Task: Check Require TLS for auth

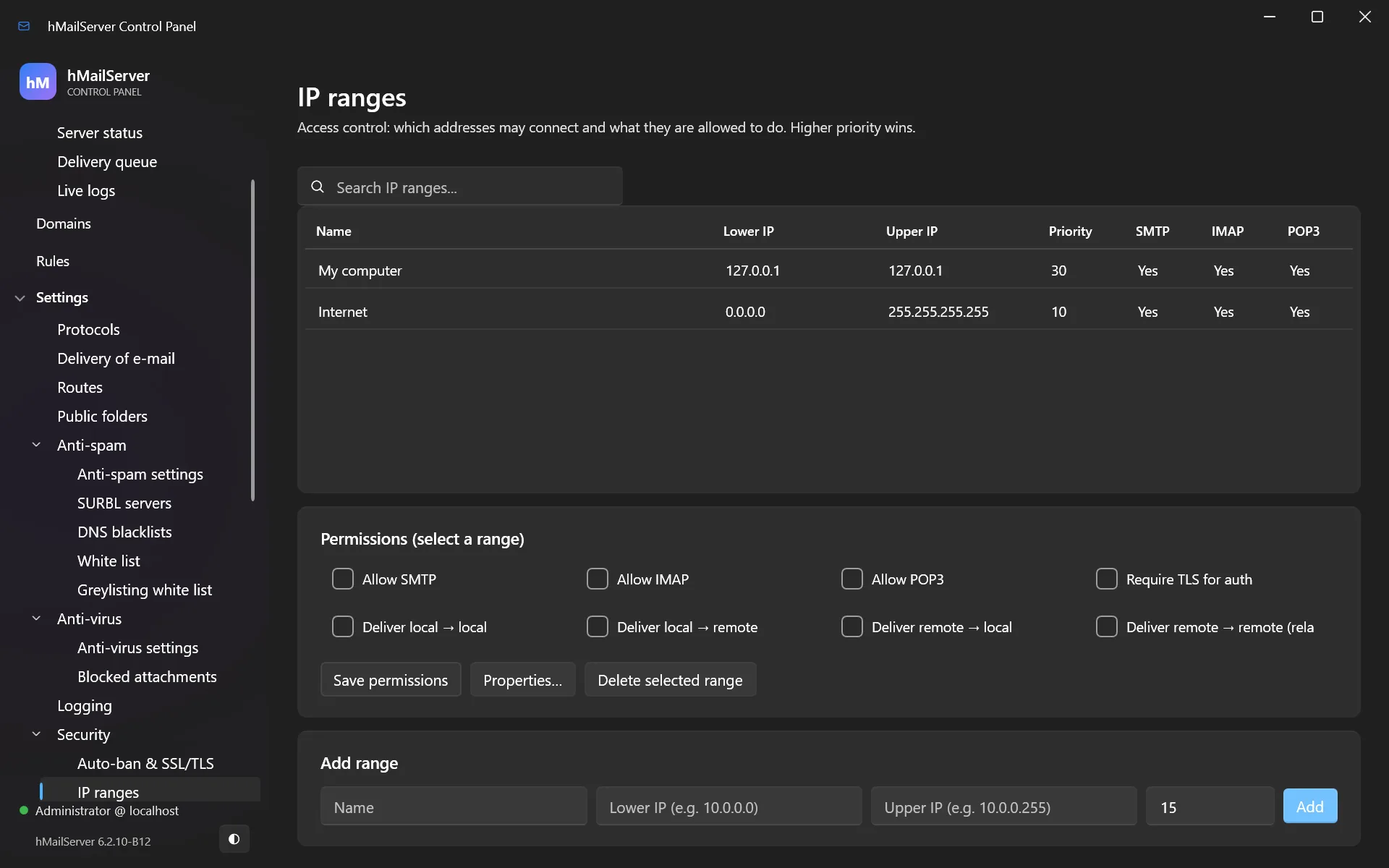Action: click(x=1107, y=579)
